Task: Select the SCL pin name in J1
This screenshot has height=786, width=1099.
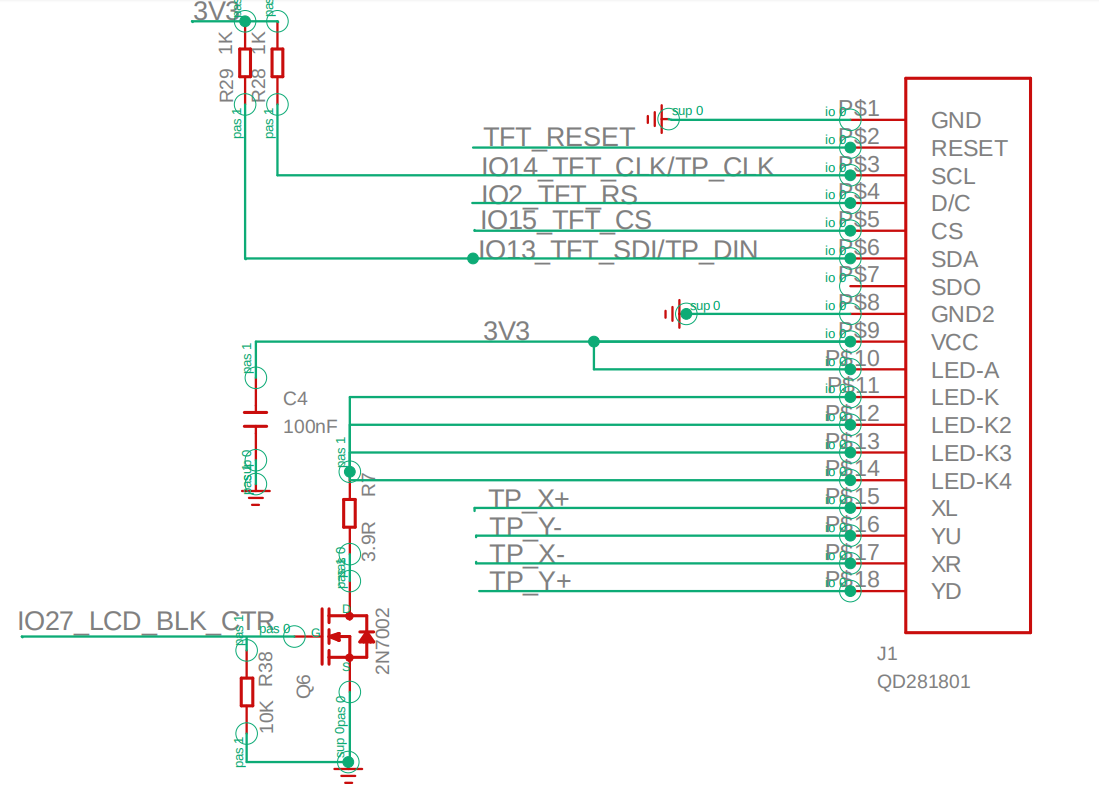Action: (953, 177)
